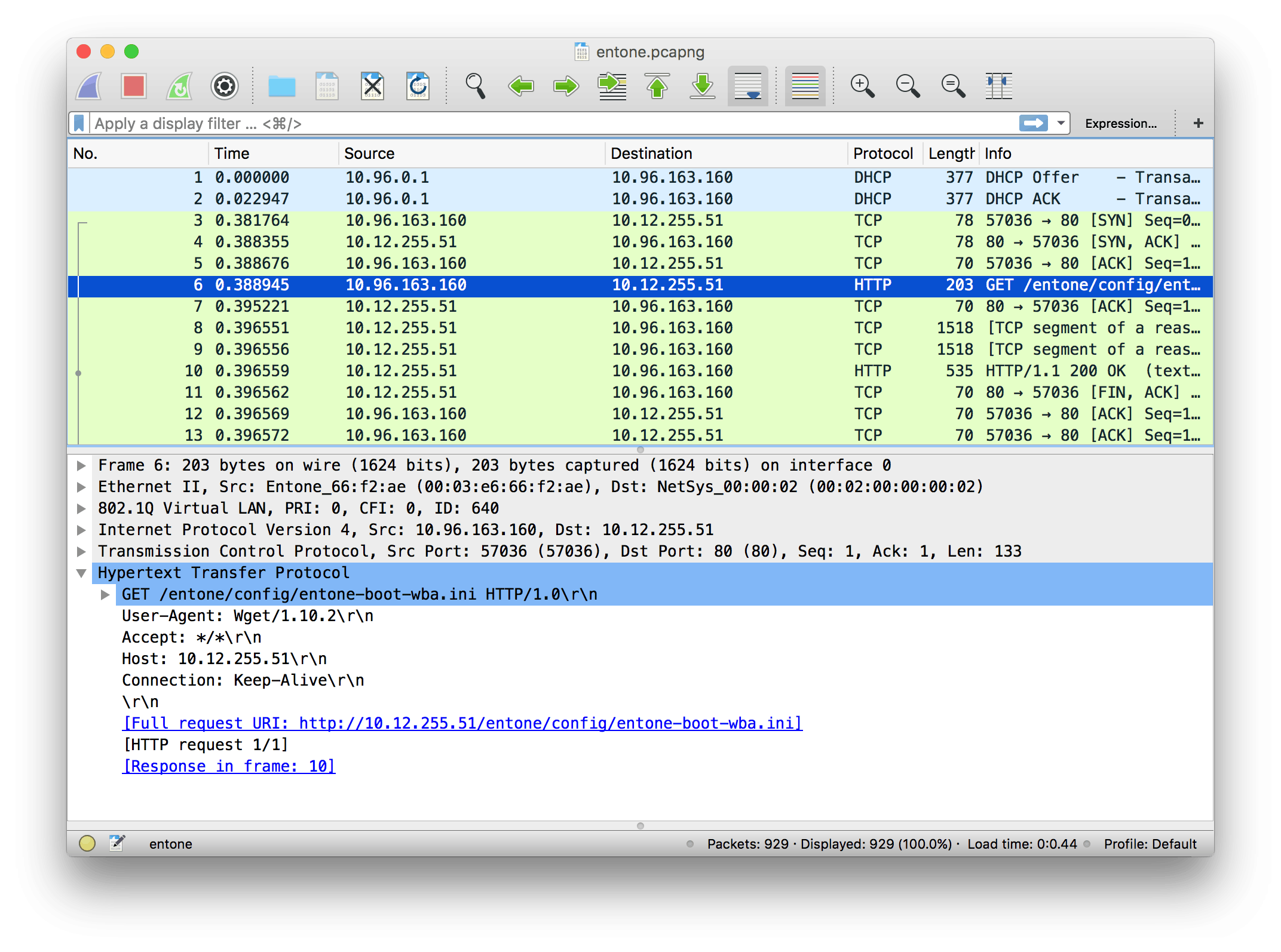Go to the first packet
This screenshot has width=1281, height=952.
[x=657, y=86]
